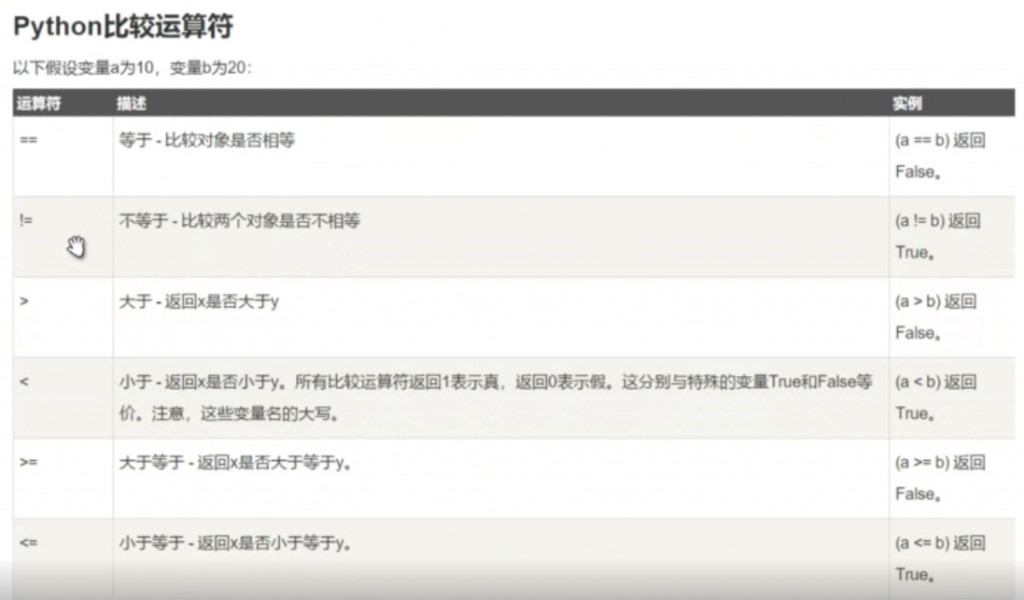This screenshot has width=1024, height=600.
Task: Click example '(a <= b) 返回'
Action: point(940,543)
